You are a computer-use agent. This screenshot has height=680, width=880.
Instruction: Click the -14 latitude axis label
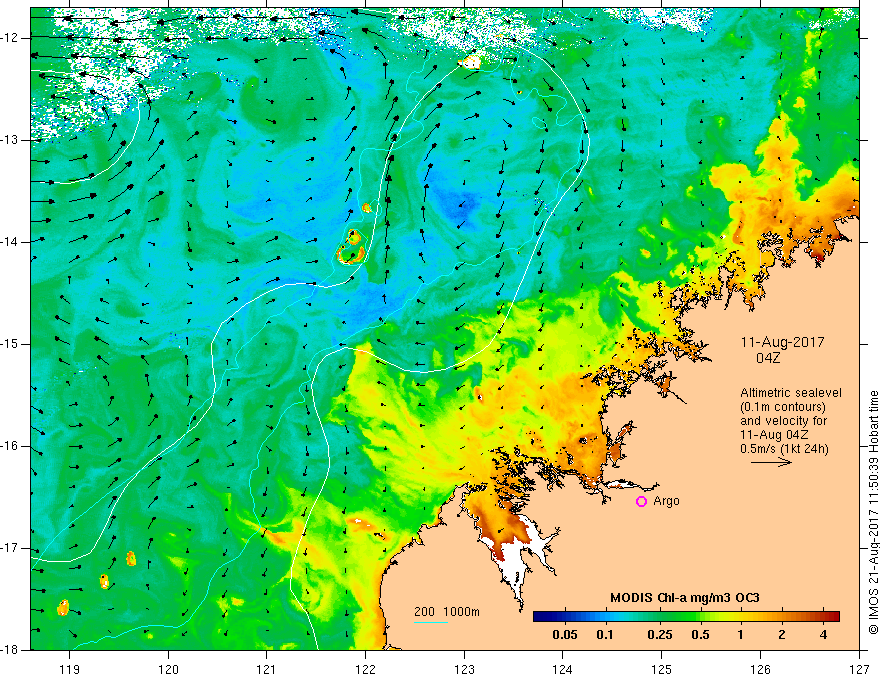[x=11, y=242]
